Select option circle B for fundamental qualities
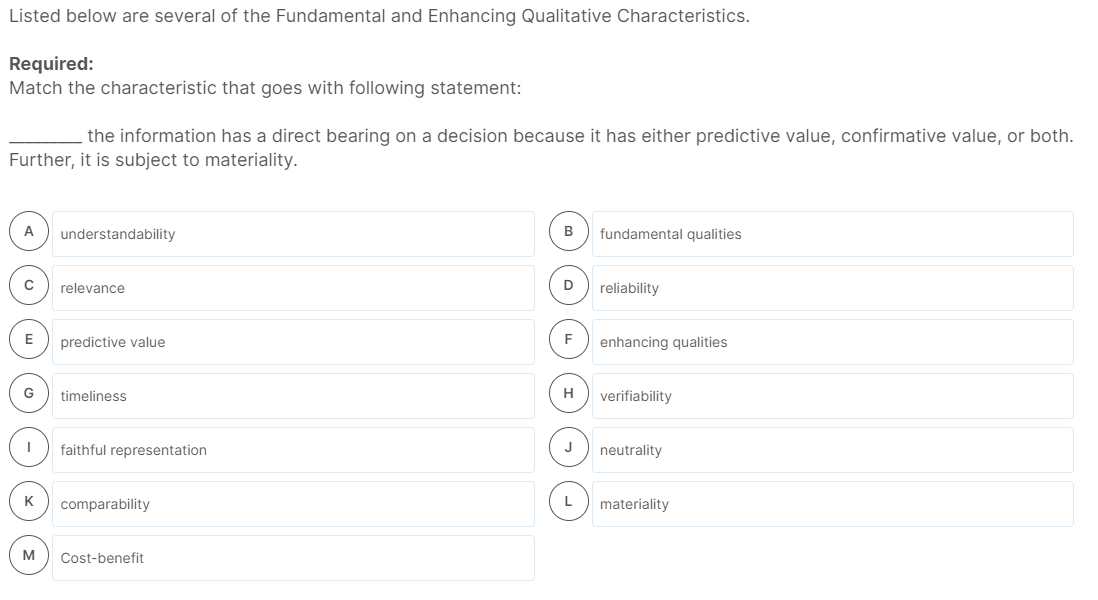This screenshot has width=1098, height=600. pyautogui.click(x=567, y=233)
